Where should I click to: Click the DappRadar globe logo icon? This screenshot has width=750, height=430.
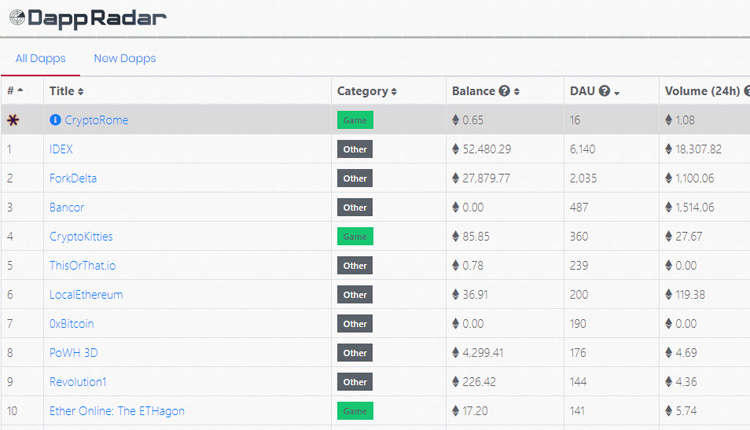pyautogui.click(x=17, y=18)
